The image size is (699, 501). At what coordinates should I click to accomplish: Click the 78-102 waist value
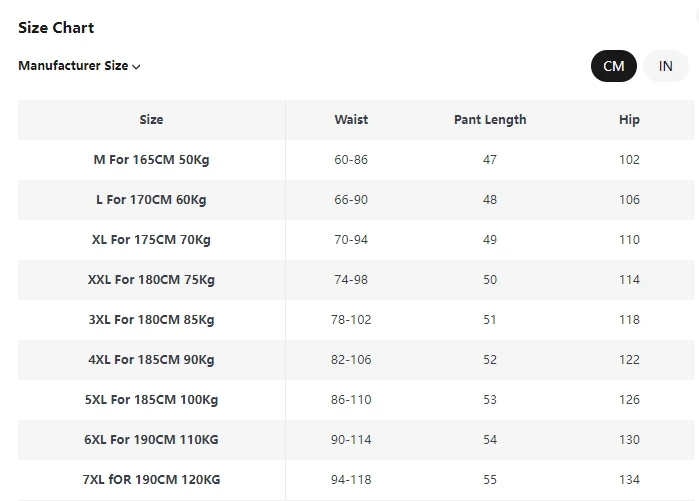[x=351, y=320]
